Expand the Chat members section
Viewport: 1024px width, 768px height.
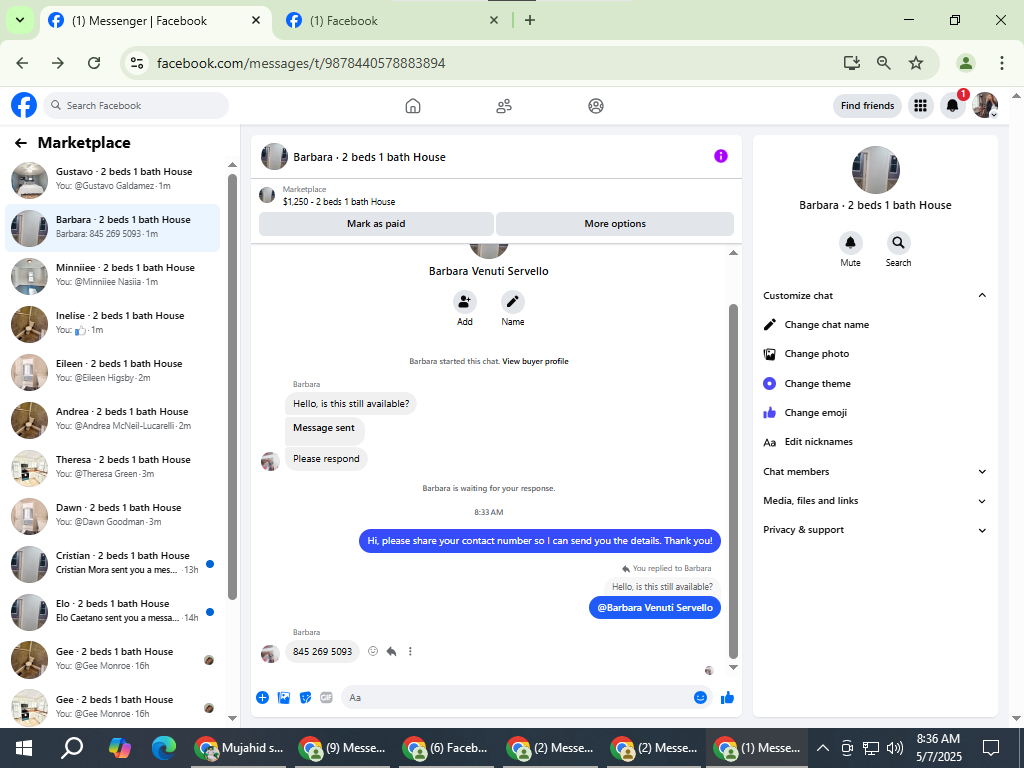[x=874, y=472]
